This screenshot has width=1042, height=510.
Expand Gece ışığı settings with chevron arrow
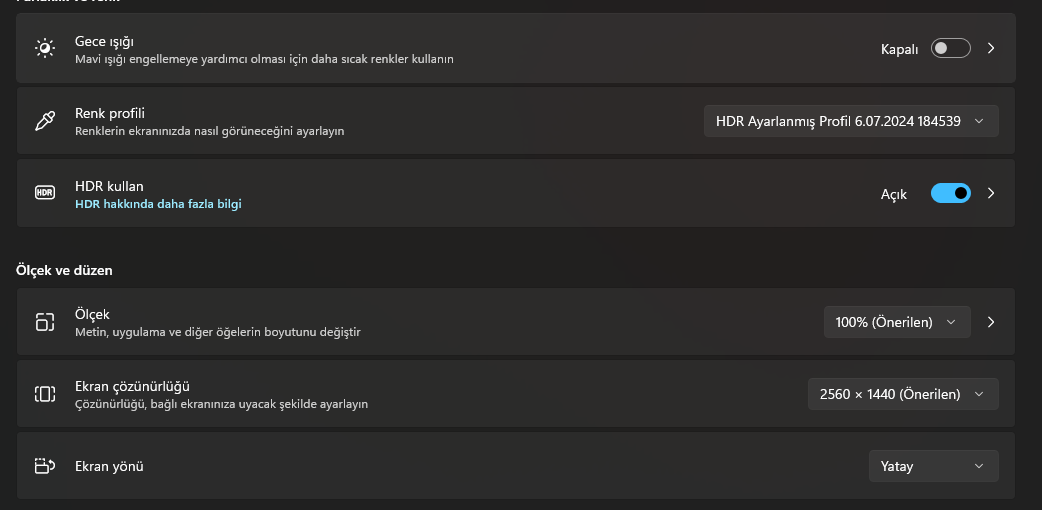991,49
